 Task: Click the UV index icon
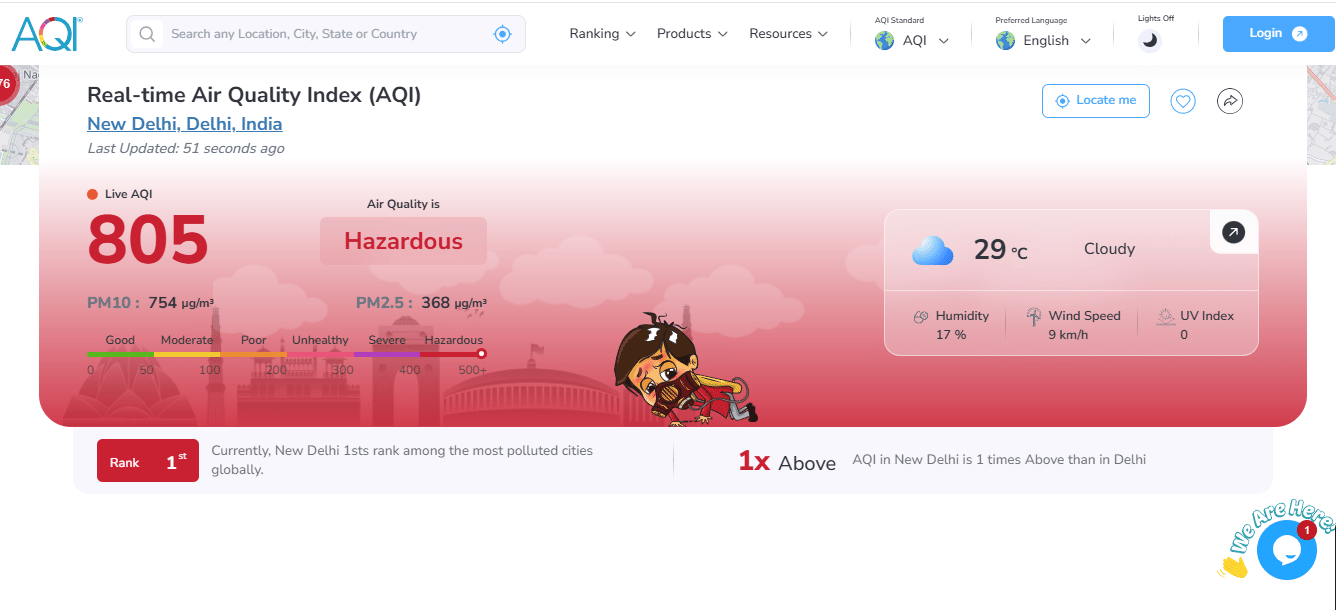tap(1166, 316)
